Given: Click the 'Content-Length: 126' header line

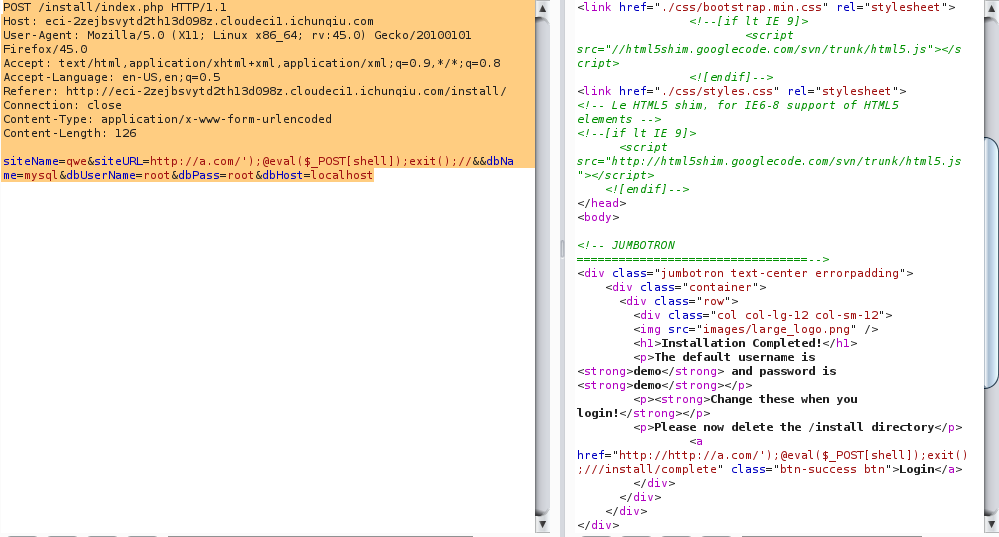Looking at the screenshot, I should pyautogui.click(x=70, y=134).
